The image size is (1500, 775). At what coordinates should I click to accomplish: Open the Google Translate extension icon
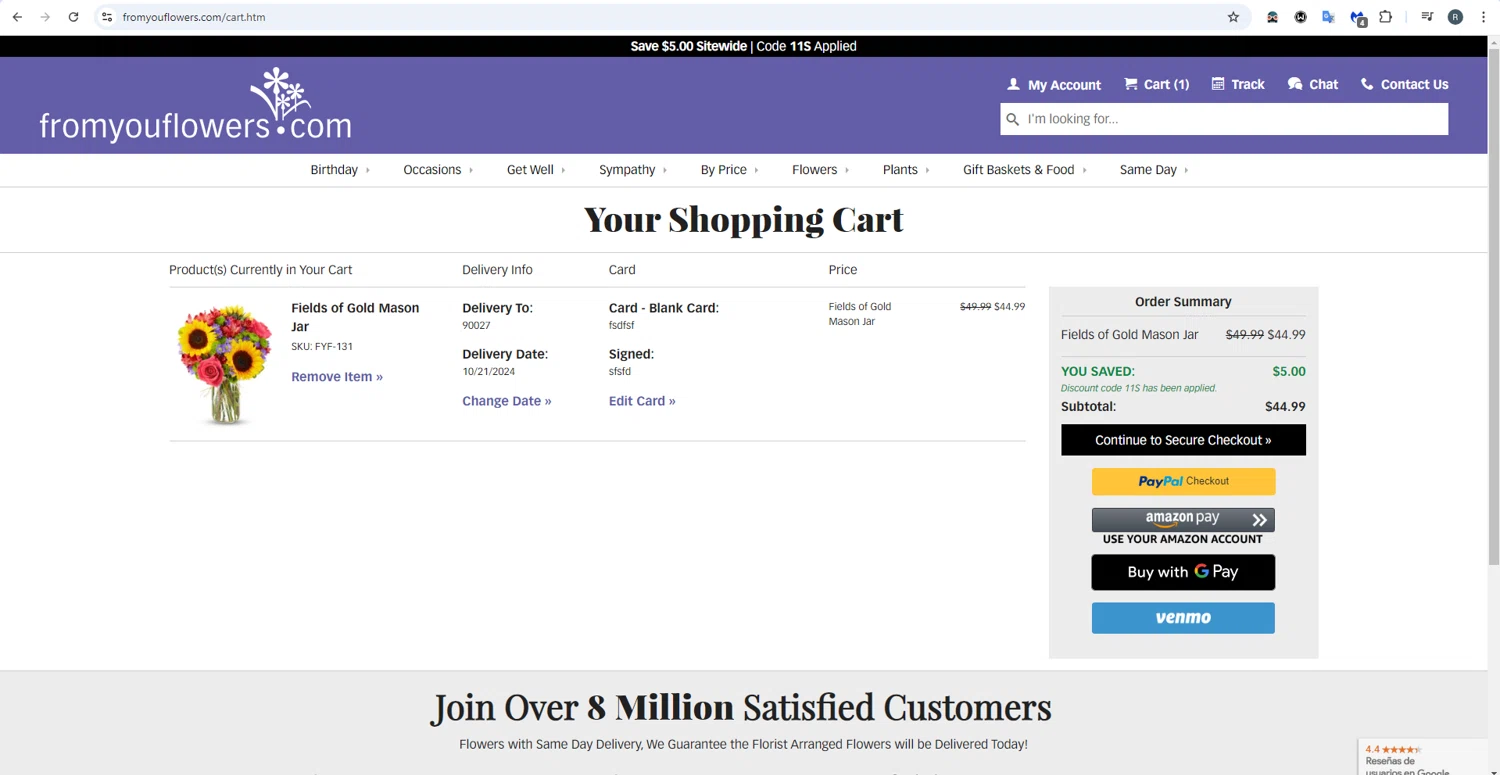click(x=1328, y=17)
